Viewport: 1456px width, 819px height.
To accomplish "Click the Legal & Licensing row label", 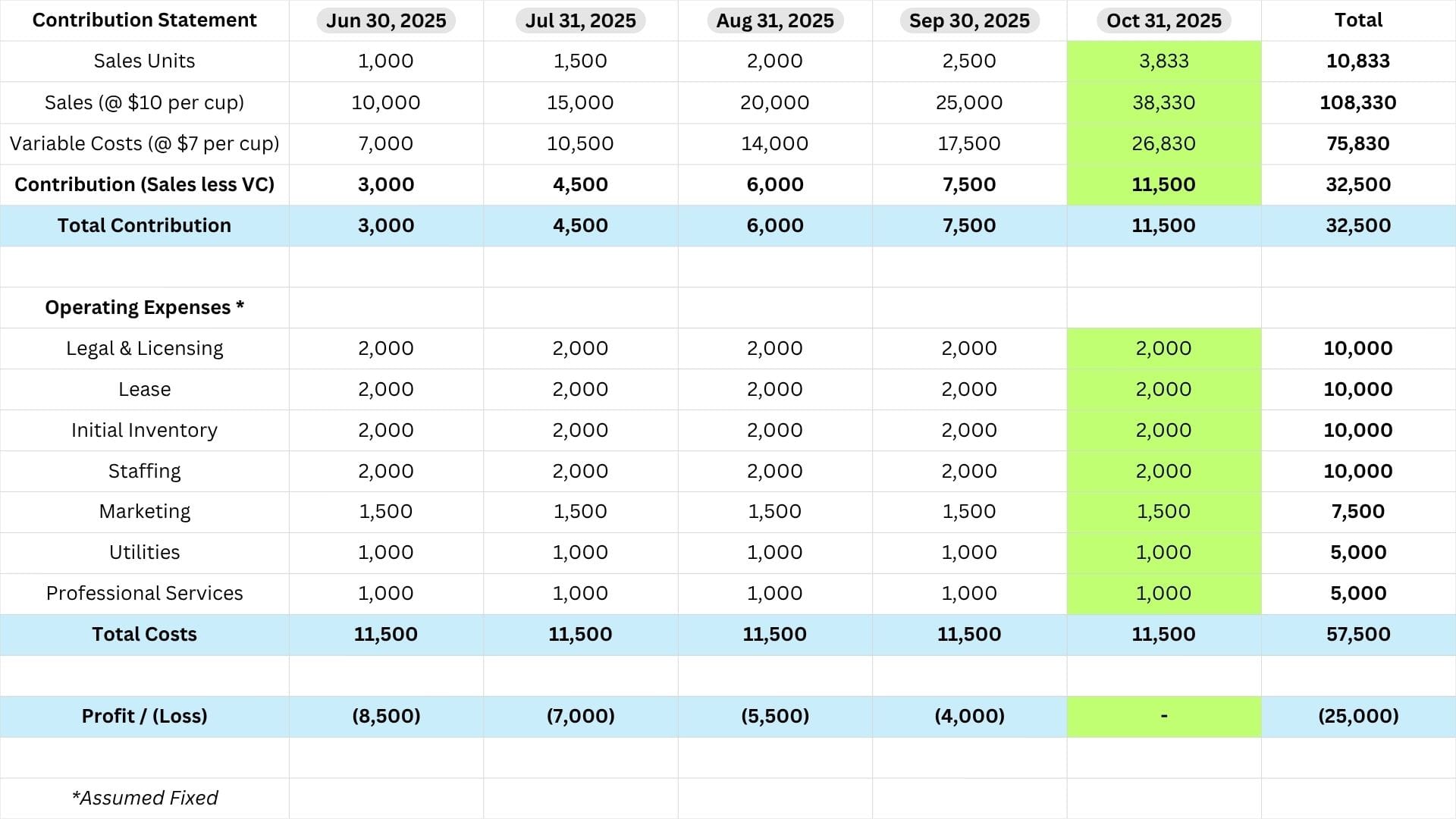I will 144,348.
